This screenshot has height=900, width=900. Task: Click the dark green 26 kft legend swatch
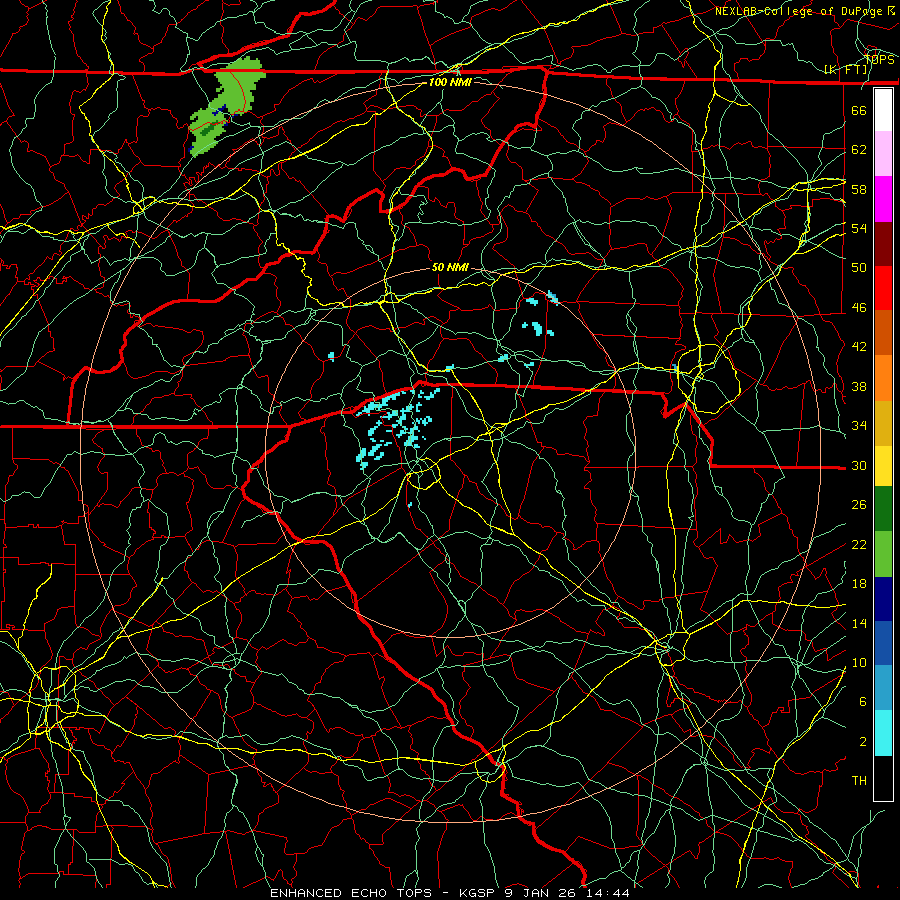click(883, 509)
